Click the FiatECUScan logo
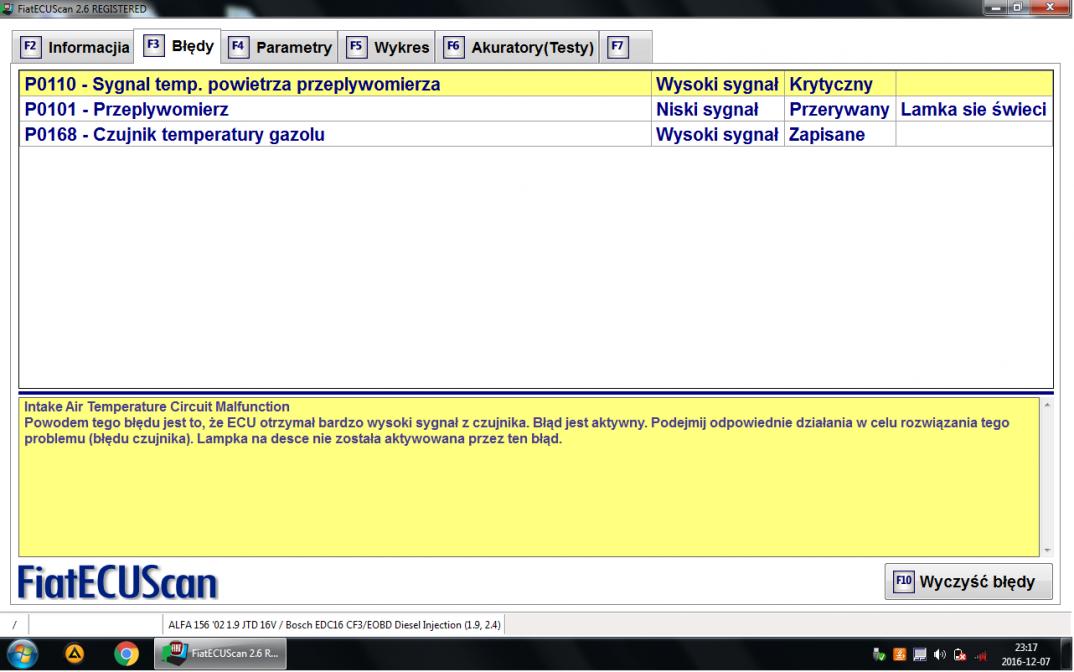Screen dimensions: 1074x672 click(x=117, y=583)
